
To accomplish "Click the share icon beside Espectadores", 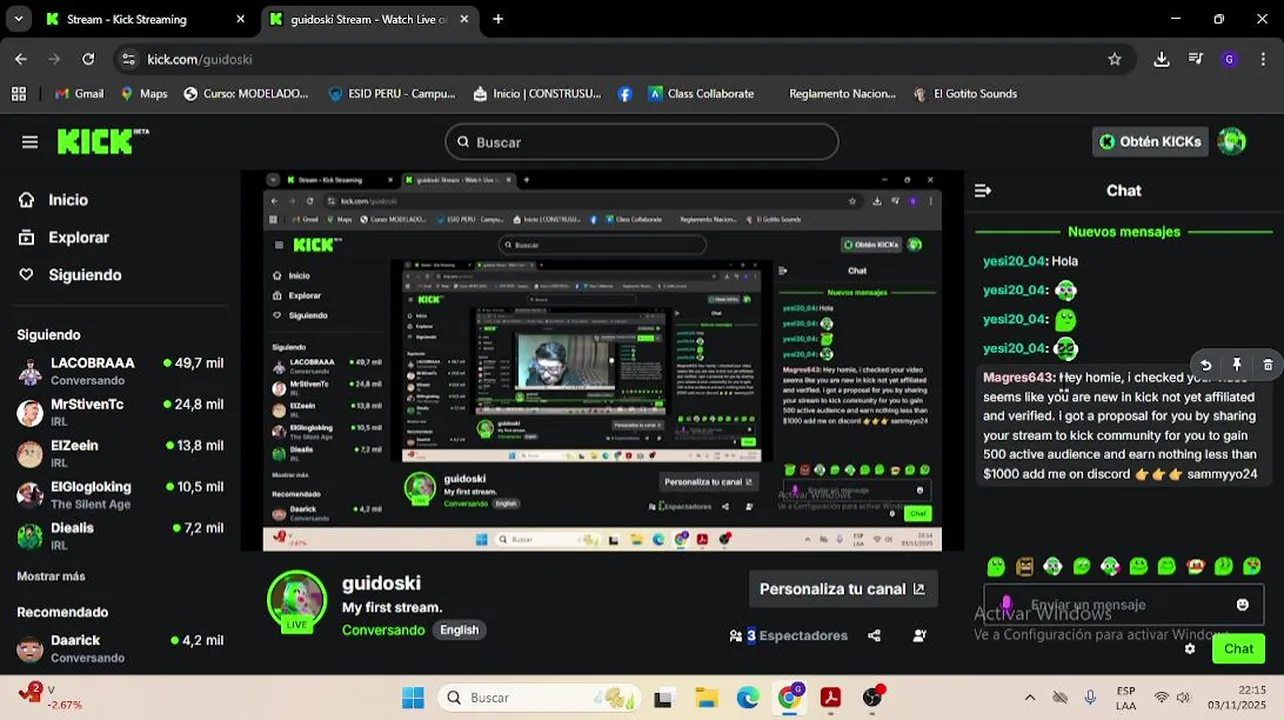I will 874,635.
